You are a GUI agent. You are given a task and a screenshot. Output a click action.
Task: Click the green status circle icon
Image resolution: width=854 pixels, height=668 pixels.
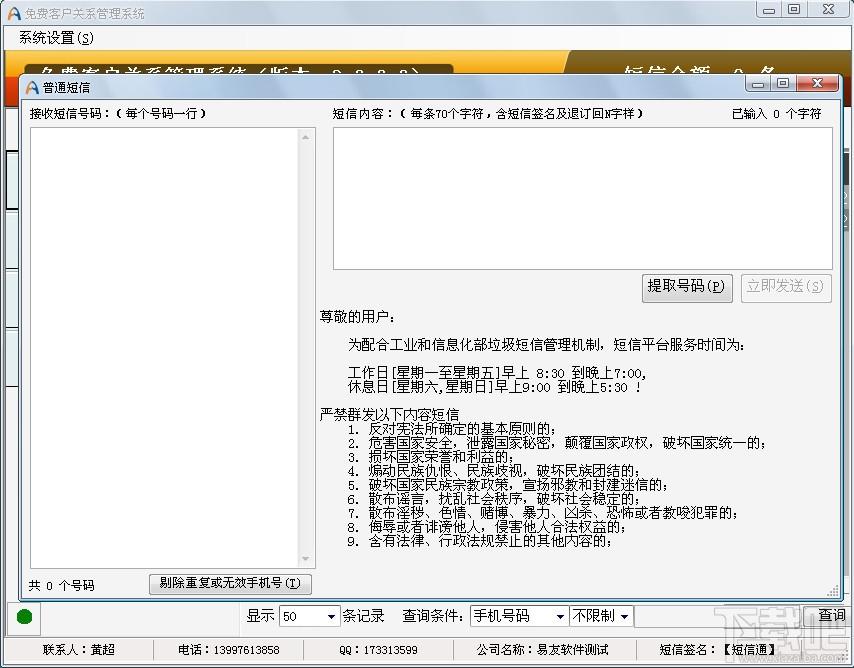[x=25, y=617]
